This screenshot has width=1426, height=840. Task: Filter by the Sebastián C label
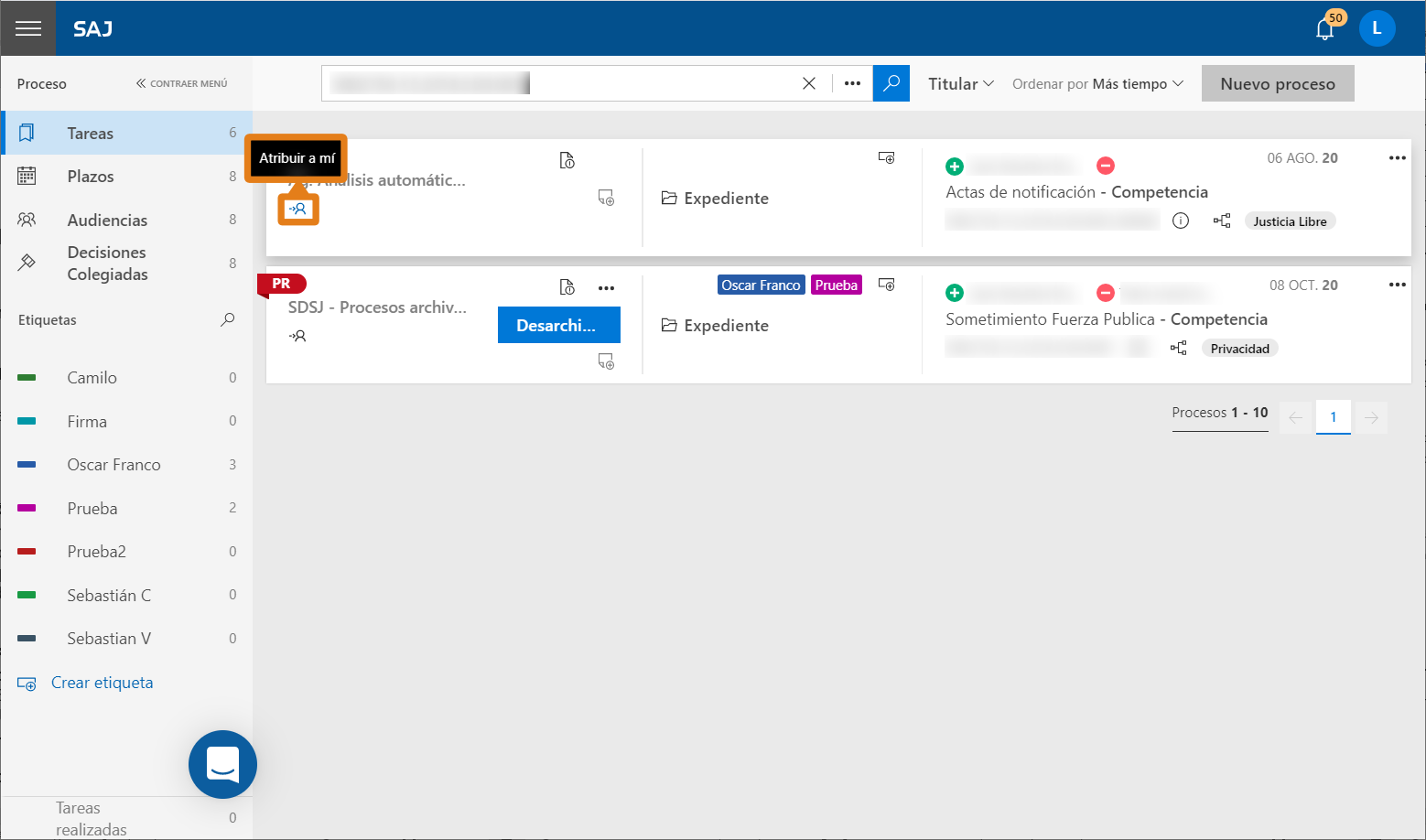click(x=126, y=595)
